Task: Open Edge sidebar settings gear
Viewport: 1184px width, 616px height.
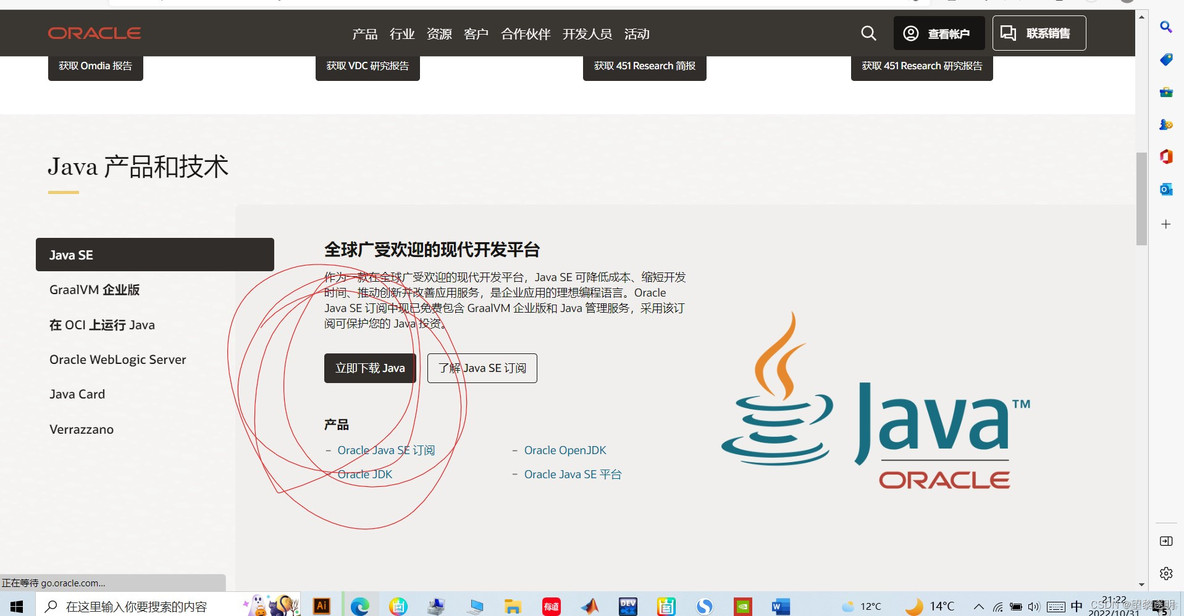Action: [x=1166, y=574]
